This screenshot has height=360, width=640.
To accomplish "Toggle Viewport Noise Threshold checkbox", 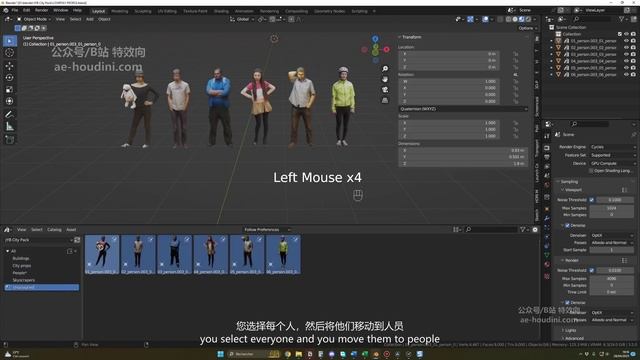I will 592,200.
